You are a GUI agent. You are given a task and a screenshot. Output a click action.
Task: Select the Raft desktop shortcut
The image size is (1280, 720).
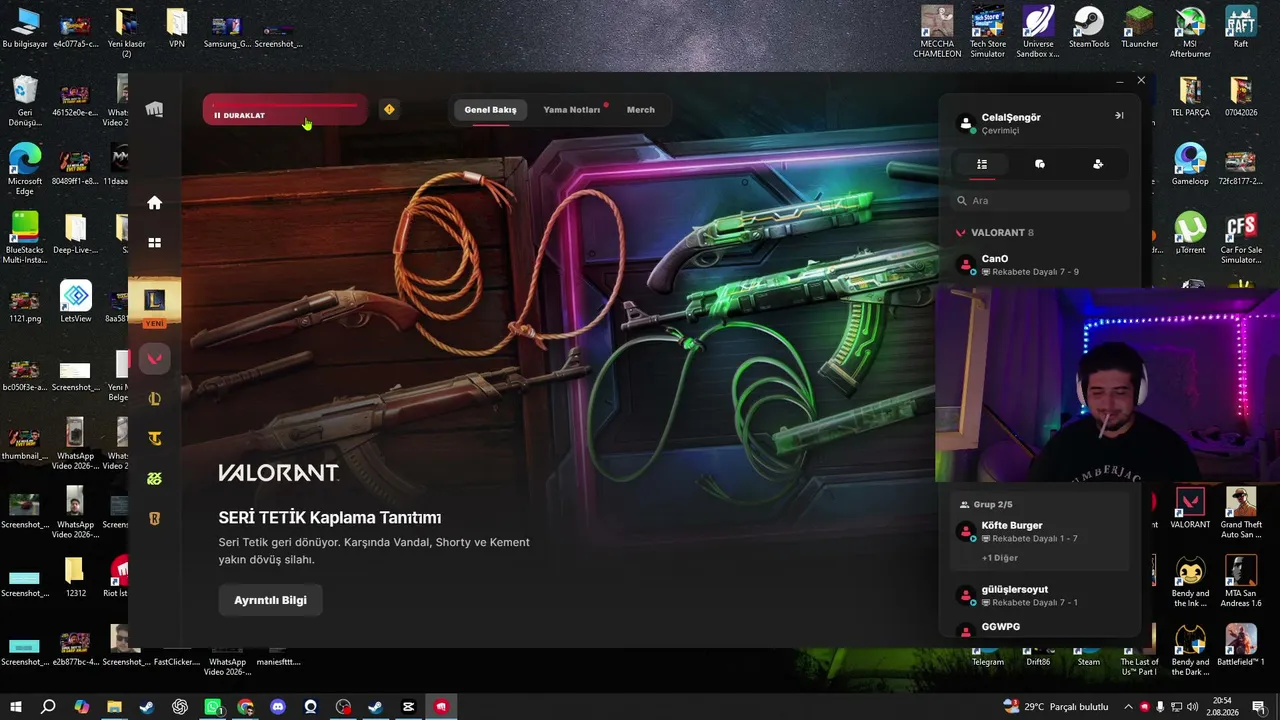(1241, 29)
